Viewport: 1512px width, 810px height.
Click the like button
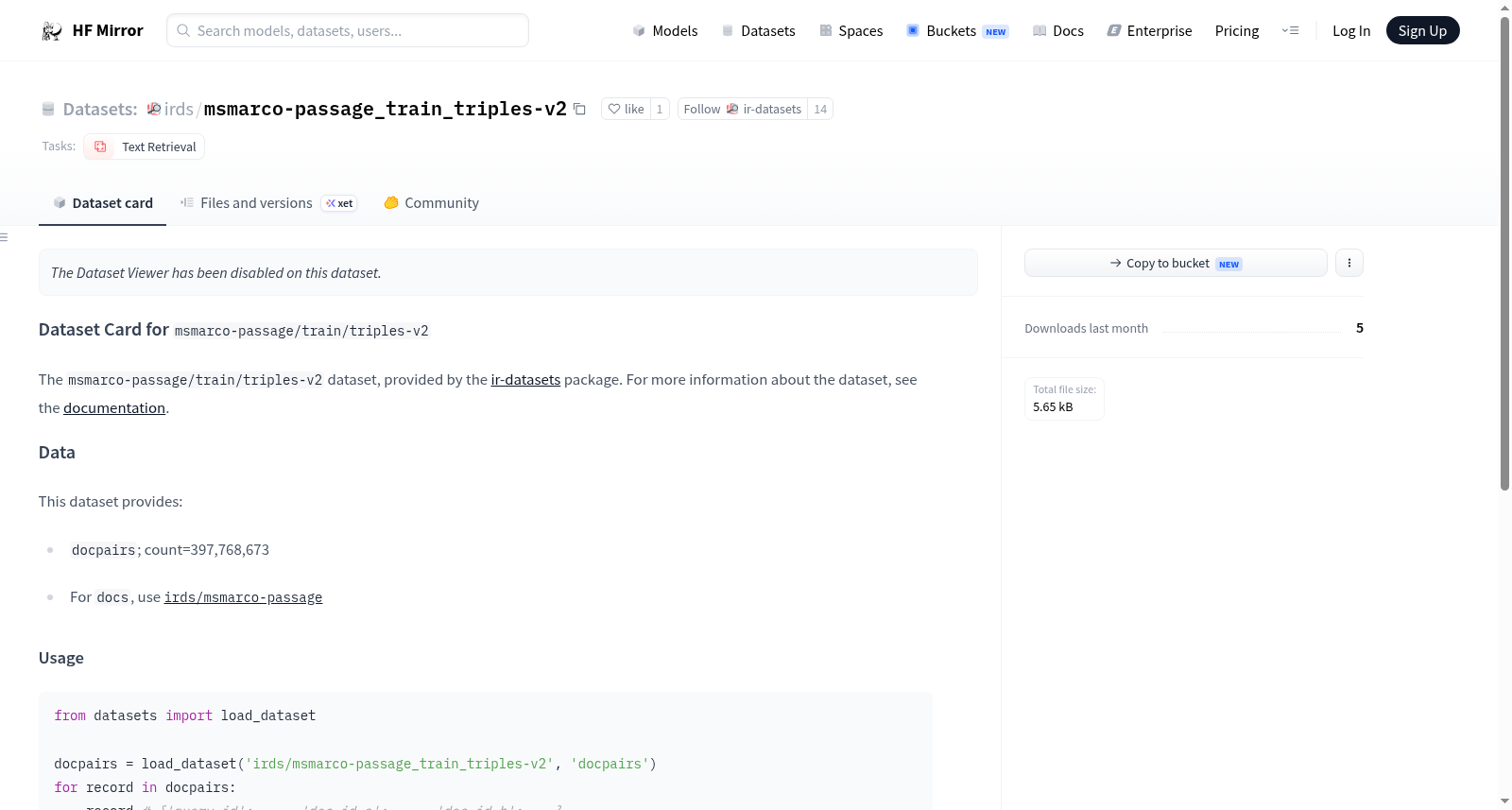tap(626, 109)
